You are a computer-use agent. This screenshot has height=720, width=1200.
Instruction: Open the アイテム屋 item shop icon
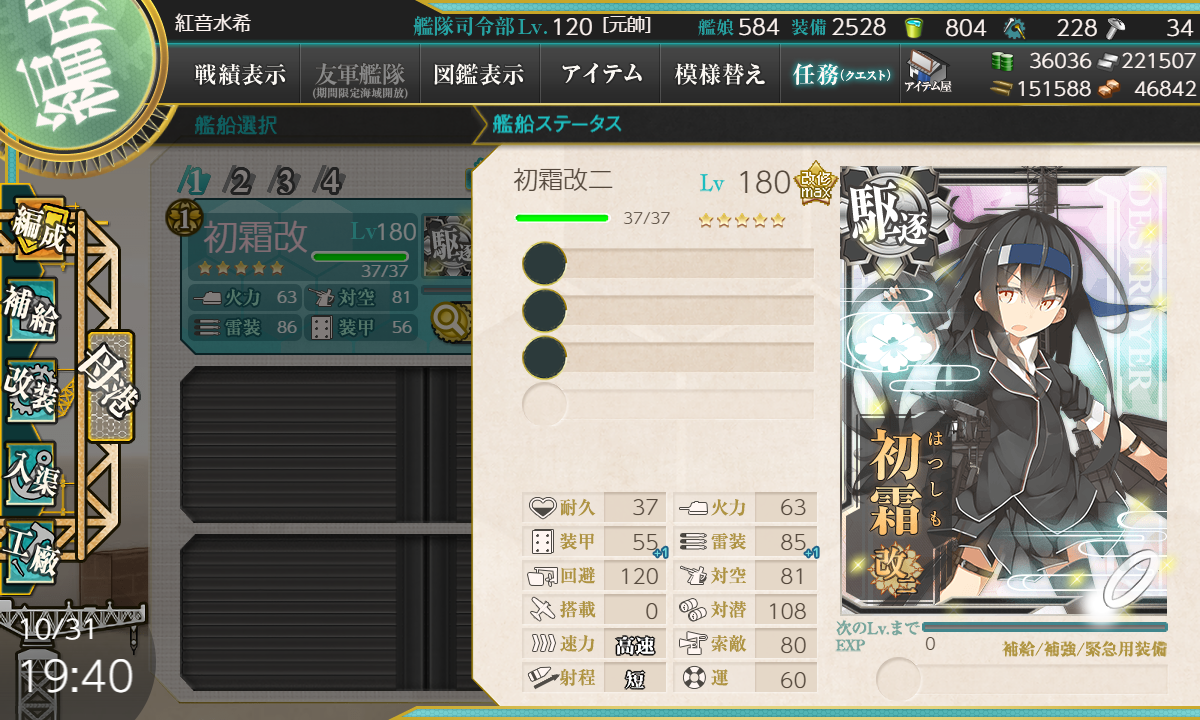928,71
